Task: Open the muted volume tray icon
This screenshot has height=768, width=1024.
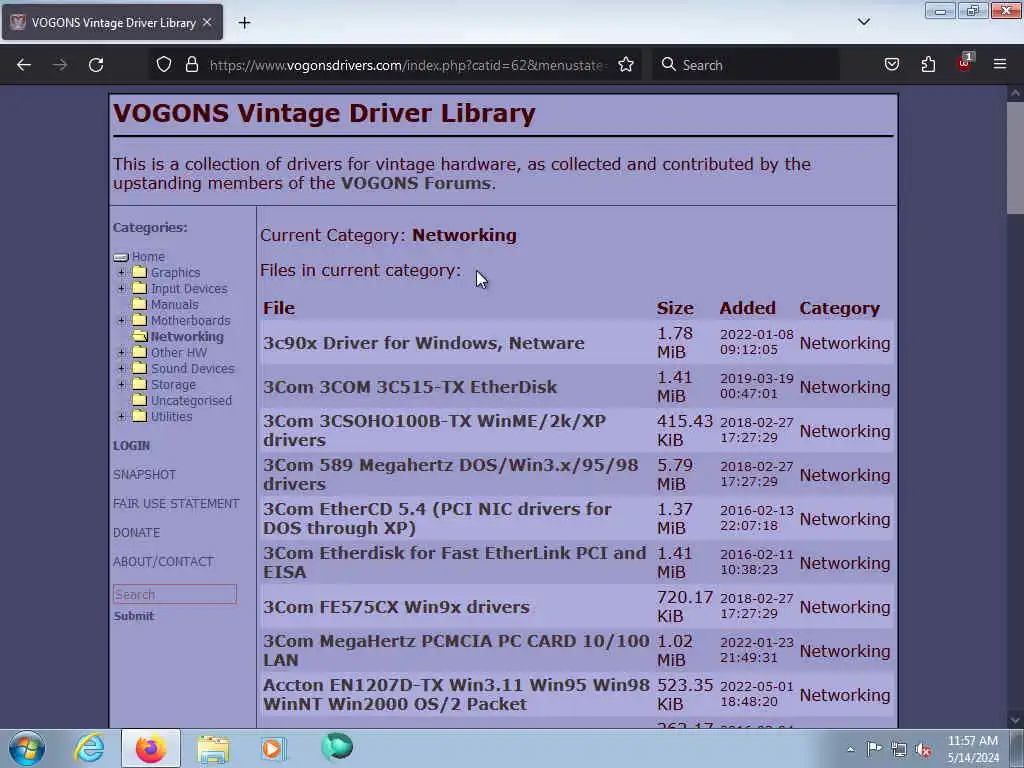Action: (x=923, y=749)
